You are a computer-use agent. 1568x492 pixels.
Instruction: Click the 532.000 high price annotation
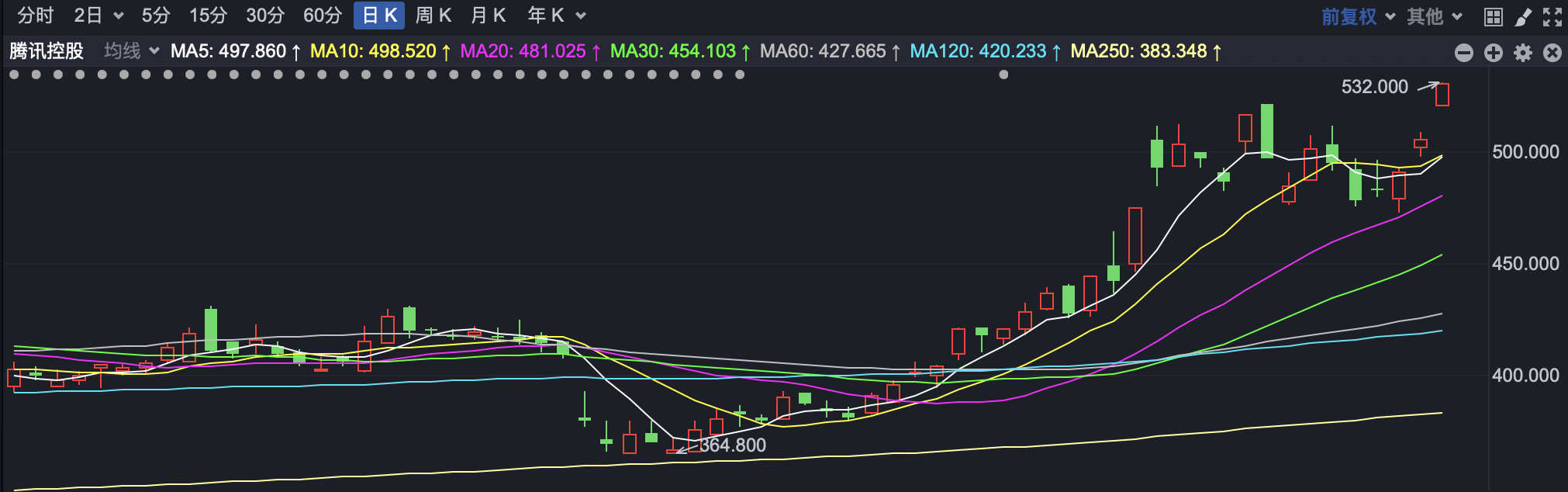click(1375, 87)
